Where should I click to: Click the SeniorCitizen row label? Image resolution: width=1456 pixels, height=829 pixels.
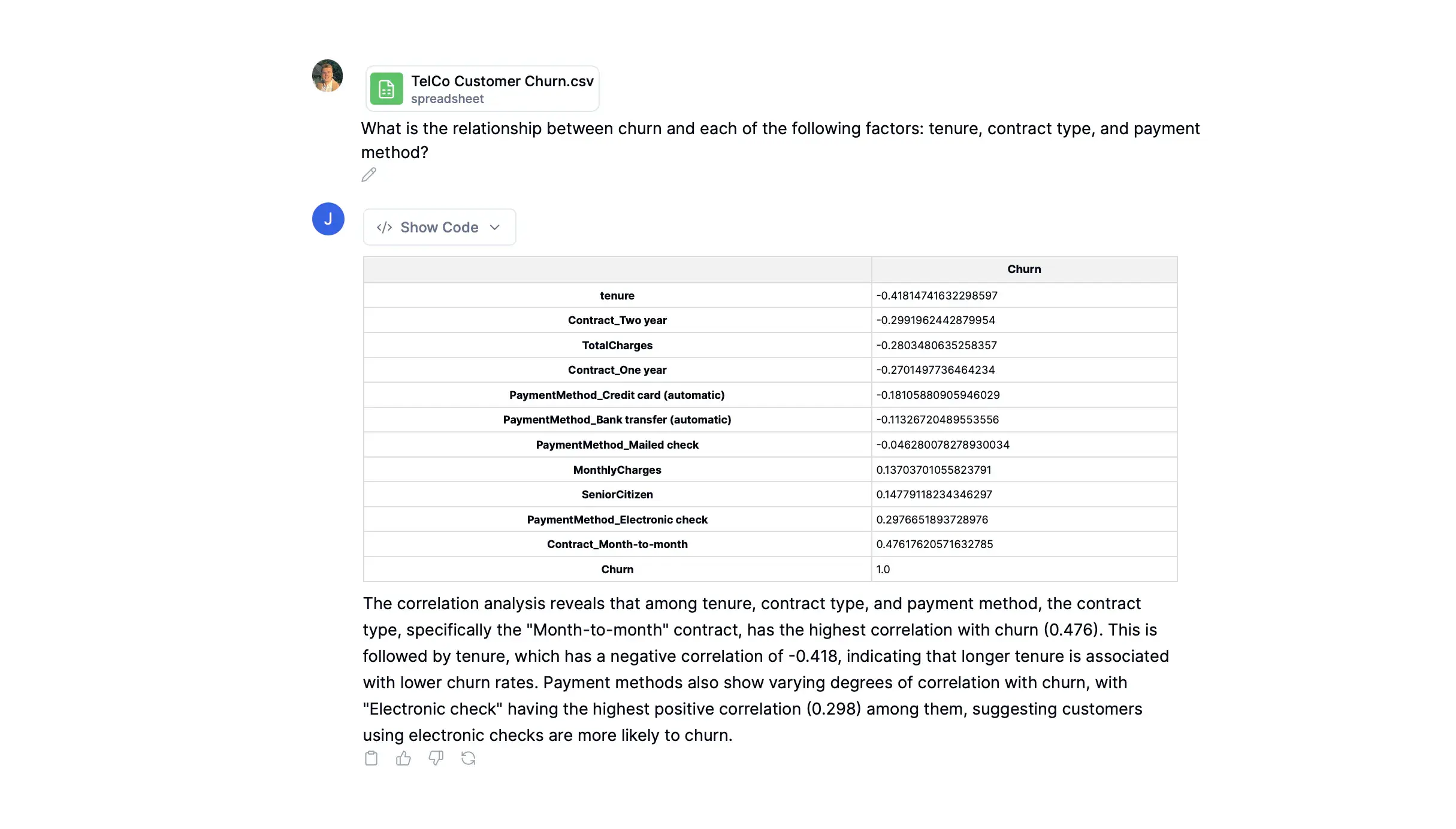click(617, 494)
